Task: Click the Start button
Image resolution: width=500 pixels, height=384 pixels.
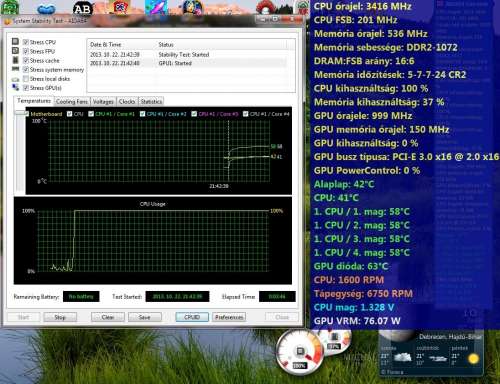Action: point(23,317)
